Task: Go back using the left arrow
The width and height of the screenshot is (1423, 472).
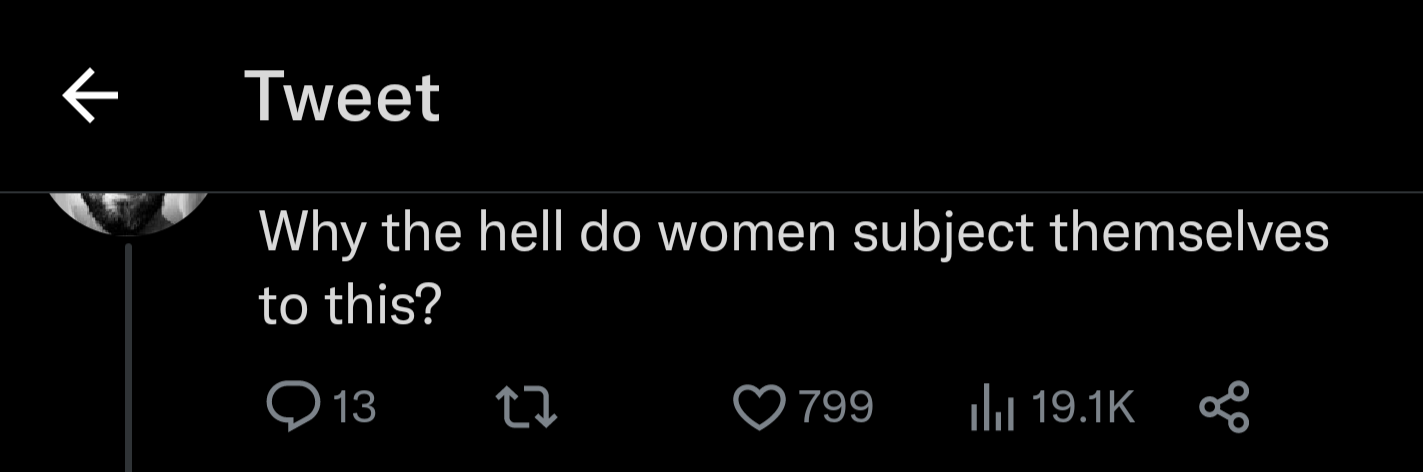Action: pos(90,97)
